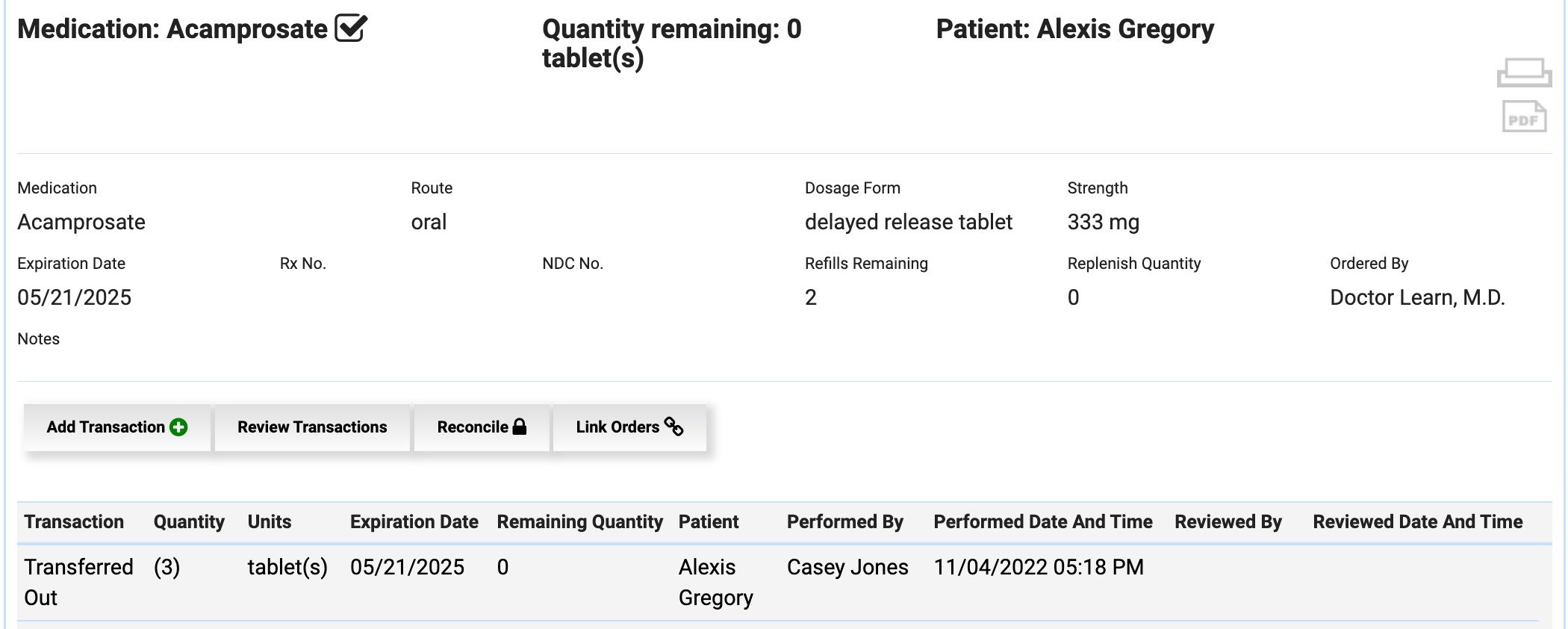Click the Performed By column header
1568x629 pixels.
[844, 522]
